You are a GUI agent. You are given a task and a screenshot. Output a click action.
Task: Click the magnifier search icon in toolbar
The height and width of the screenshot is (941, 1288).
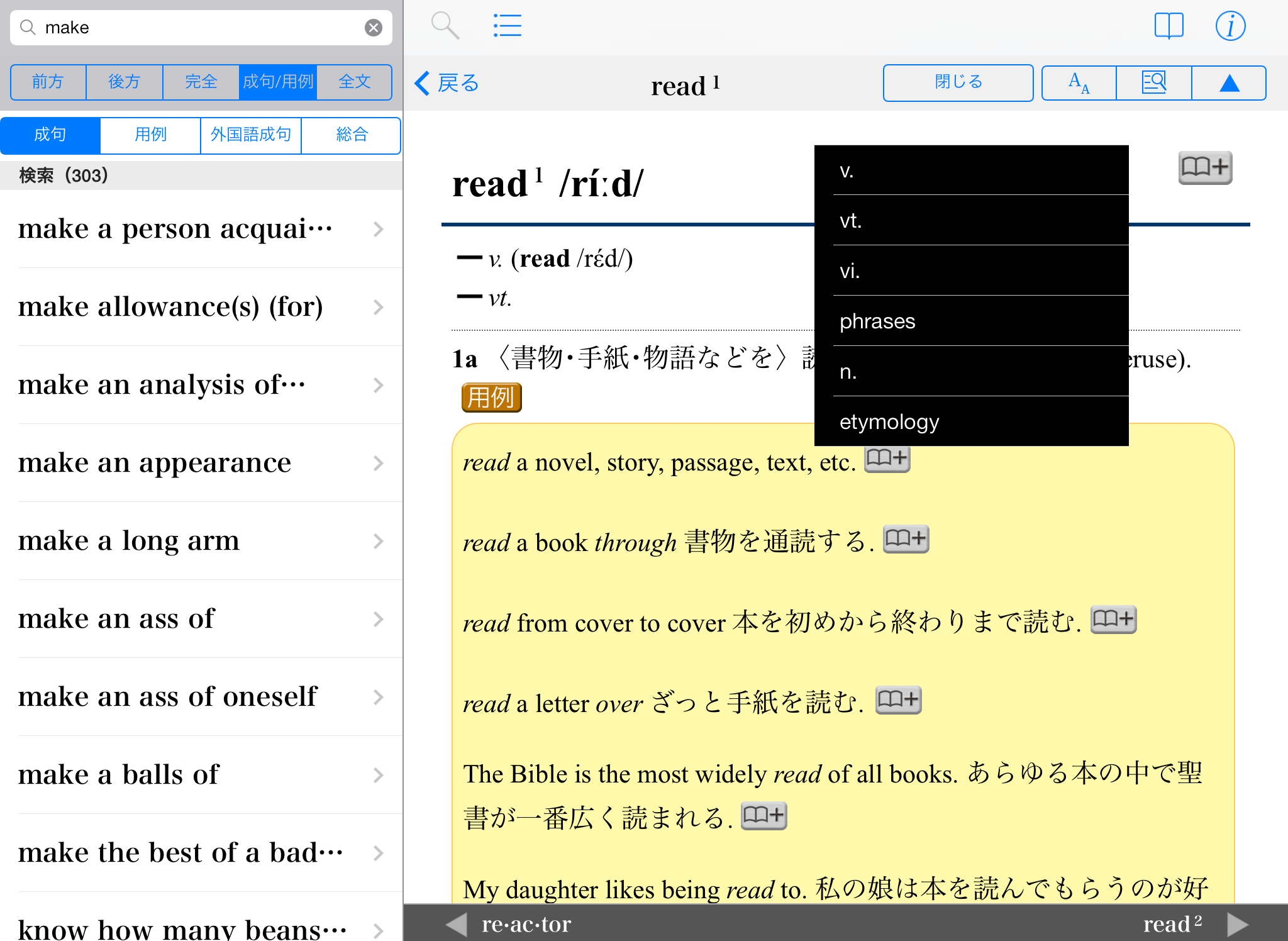(x=445, y=26)
